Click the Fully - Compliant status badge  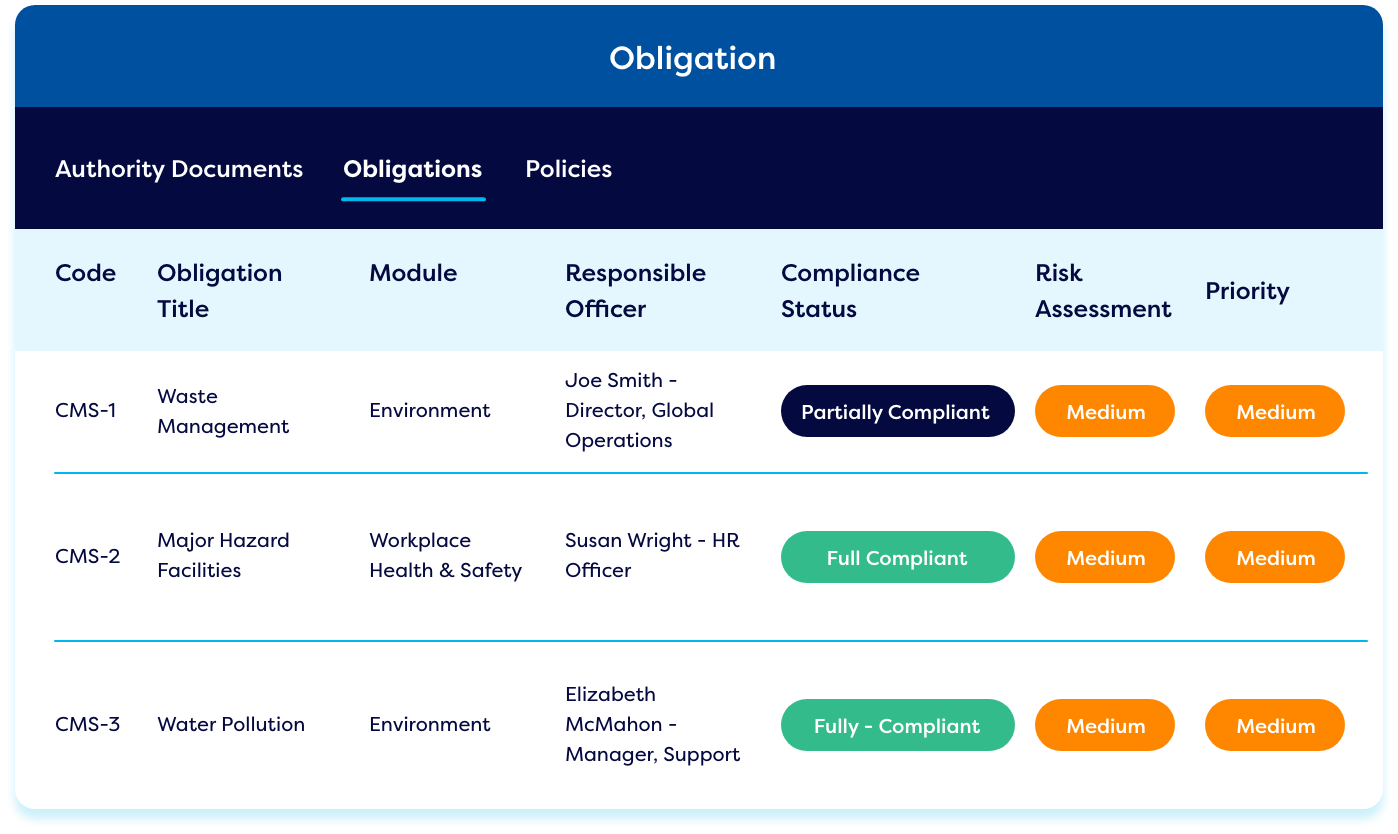click(898, 725)
